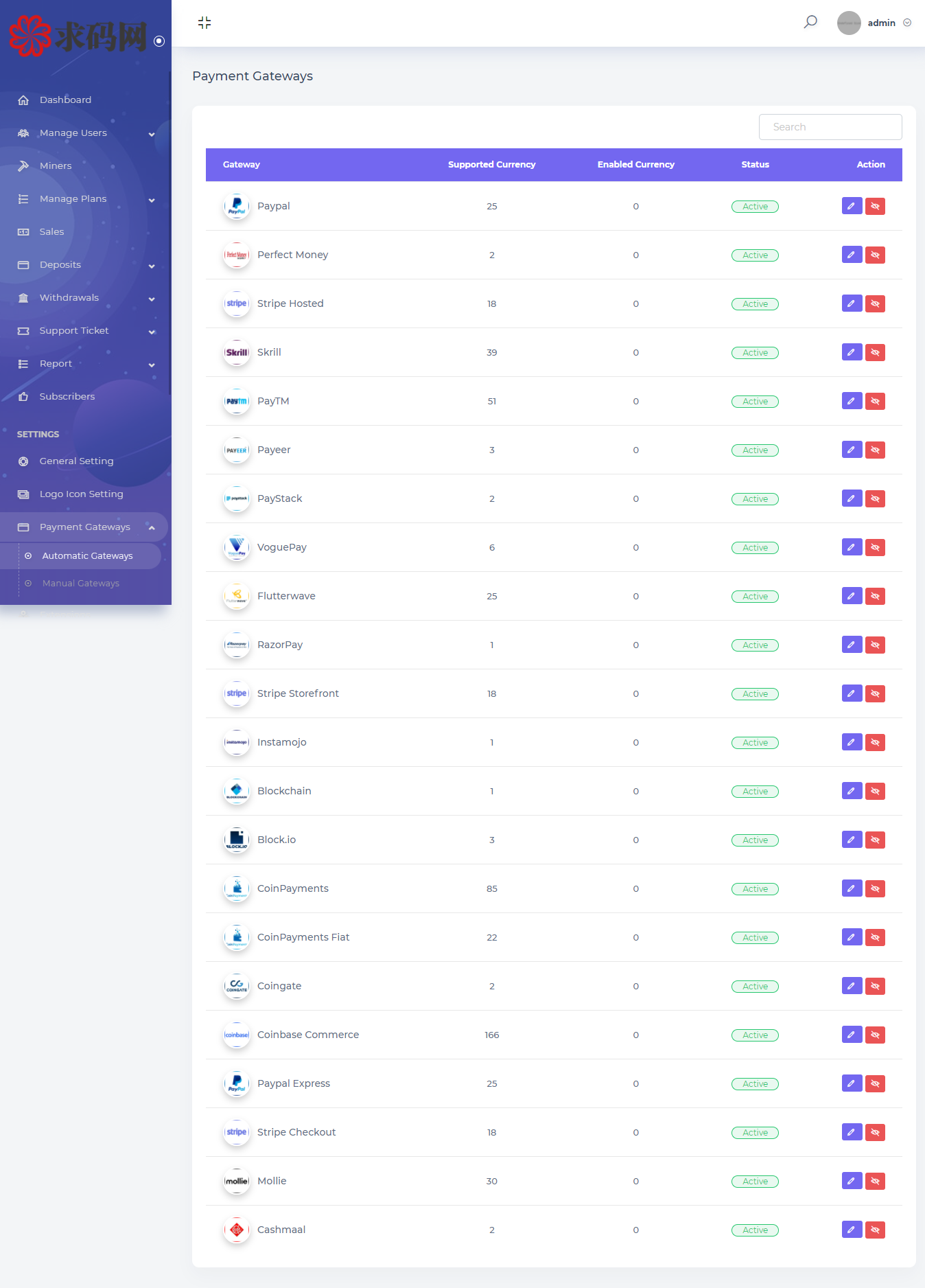The image size is (925, 1288).
Task: Disable the Skrill gateway
Action: (875, 352)
